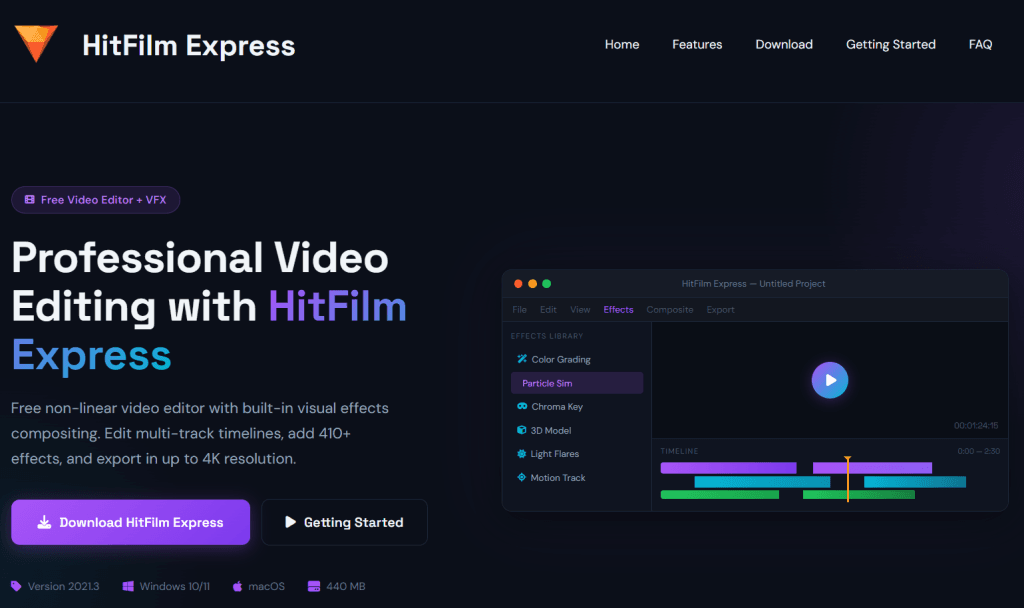1024x608 pixels.
Task: Go to the Features page
Action: (697, 44)
